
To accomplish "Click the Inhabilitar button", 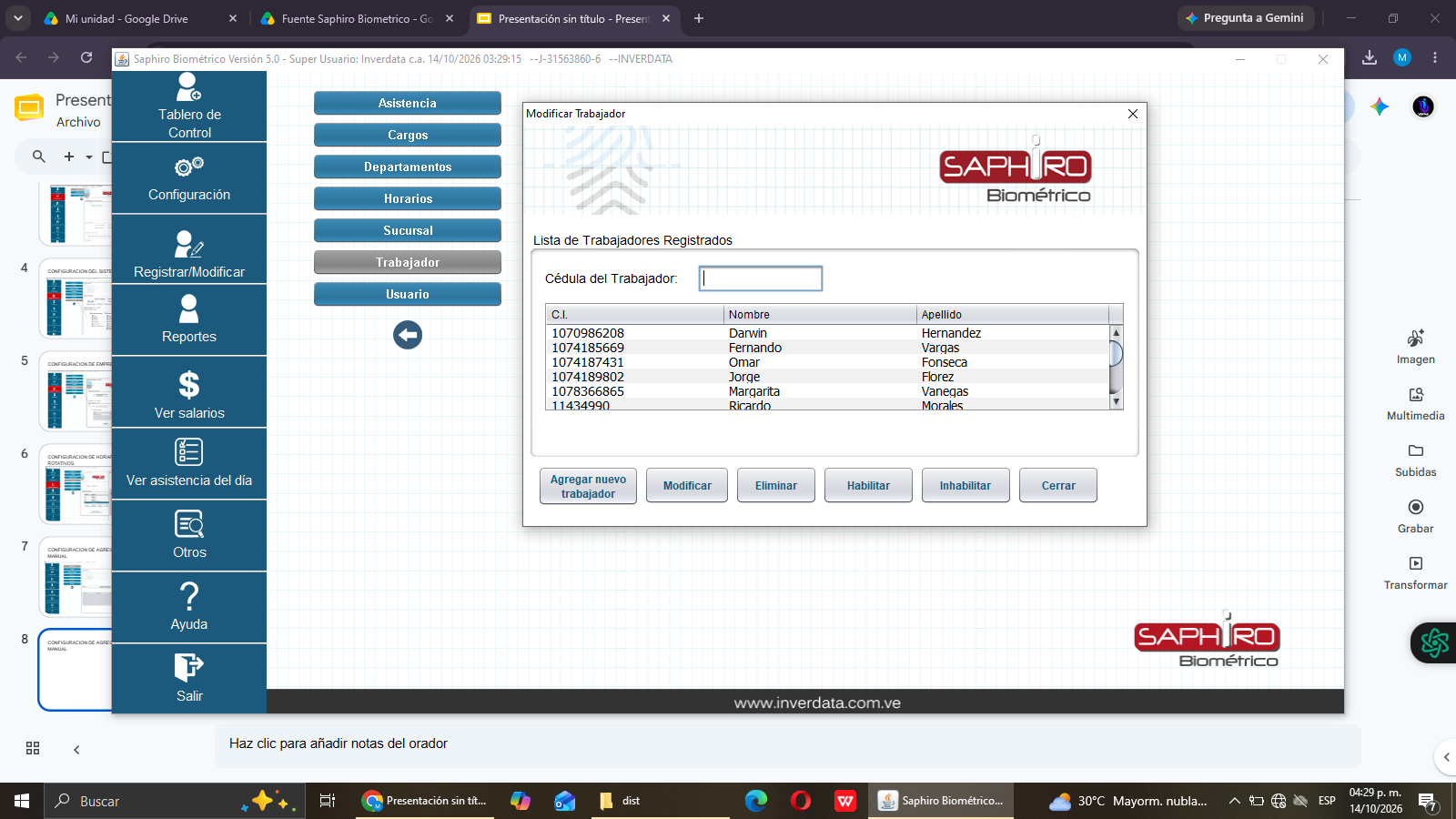I will [966, 486].
